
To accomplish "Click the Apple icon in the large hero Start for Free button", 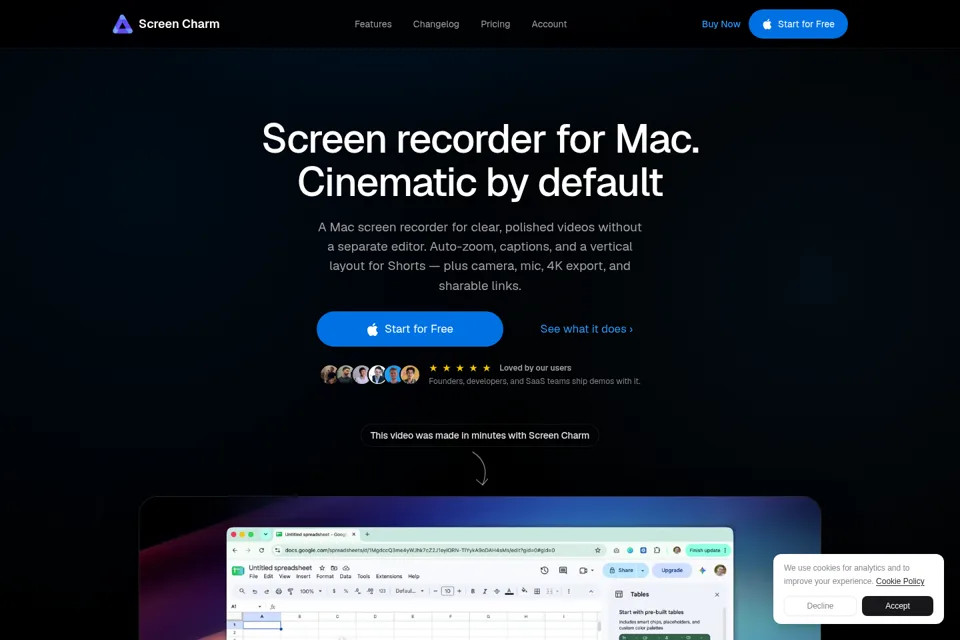I will [372, 329].
